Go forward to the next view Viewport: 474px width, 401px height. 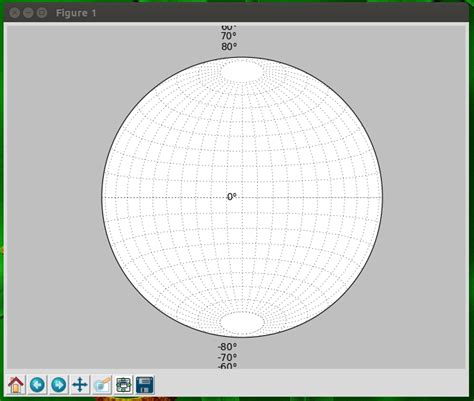(59, 385)
